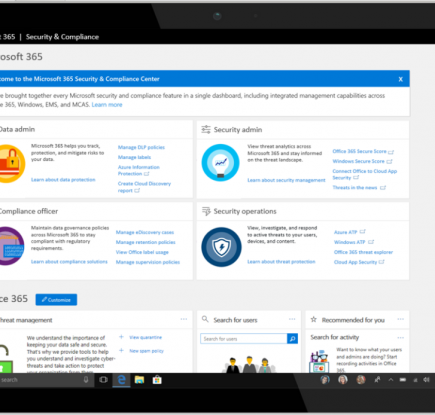This screenshot has height=415, width=435.
Task: Open Threat management card more options
Action: (184, 319)
